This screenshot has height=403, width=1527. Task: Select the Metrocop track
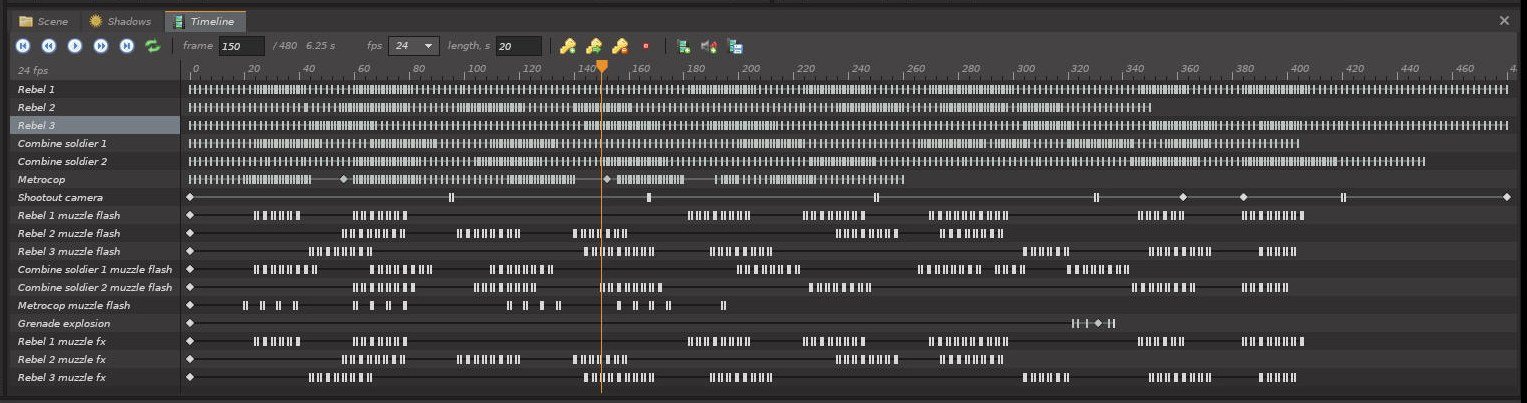tap(95, 180)
